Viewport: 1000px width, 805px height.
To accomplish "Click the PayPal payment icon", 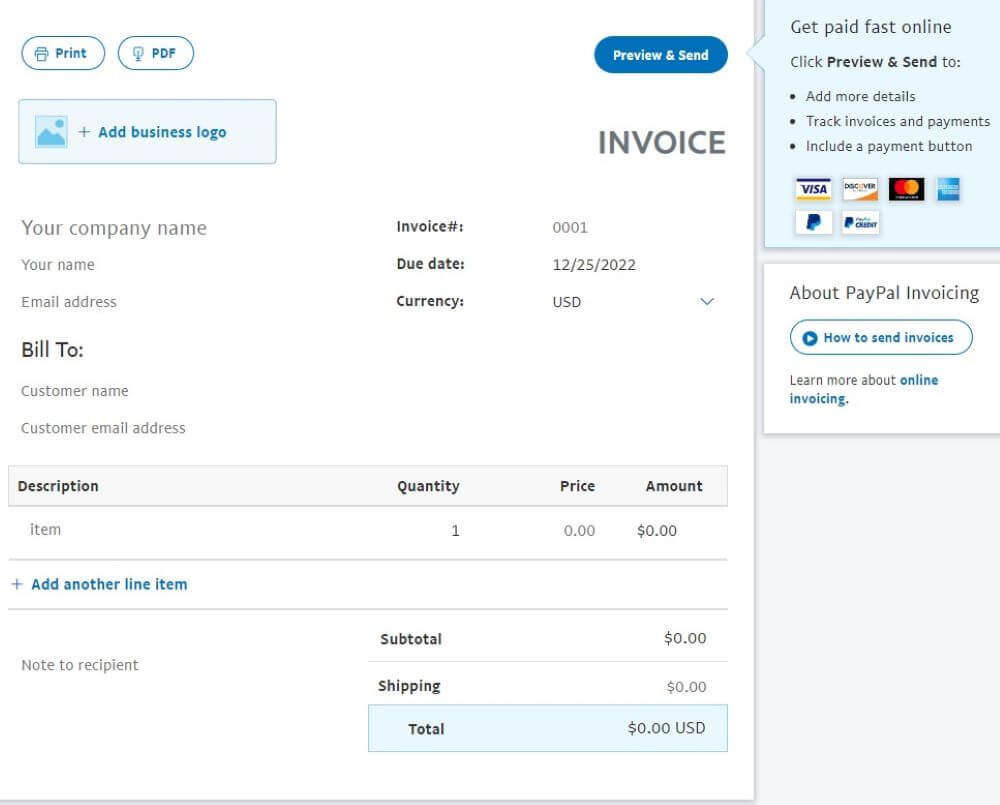I will 813,222.
